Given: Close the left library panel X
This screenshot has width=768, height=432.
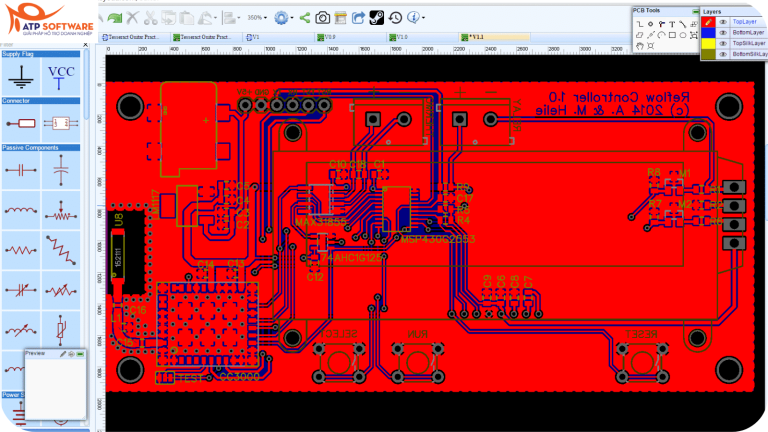Looking at the screenshot, I should coord(86,45).
